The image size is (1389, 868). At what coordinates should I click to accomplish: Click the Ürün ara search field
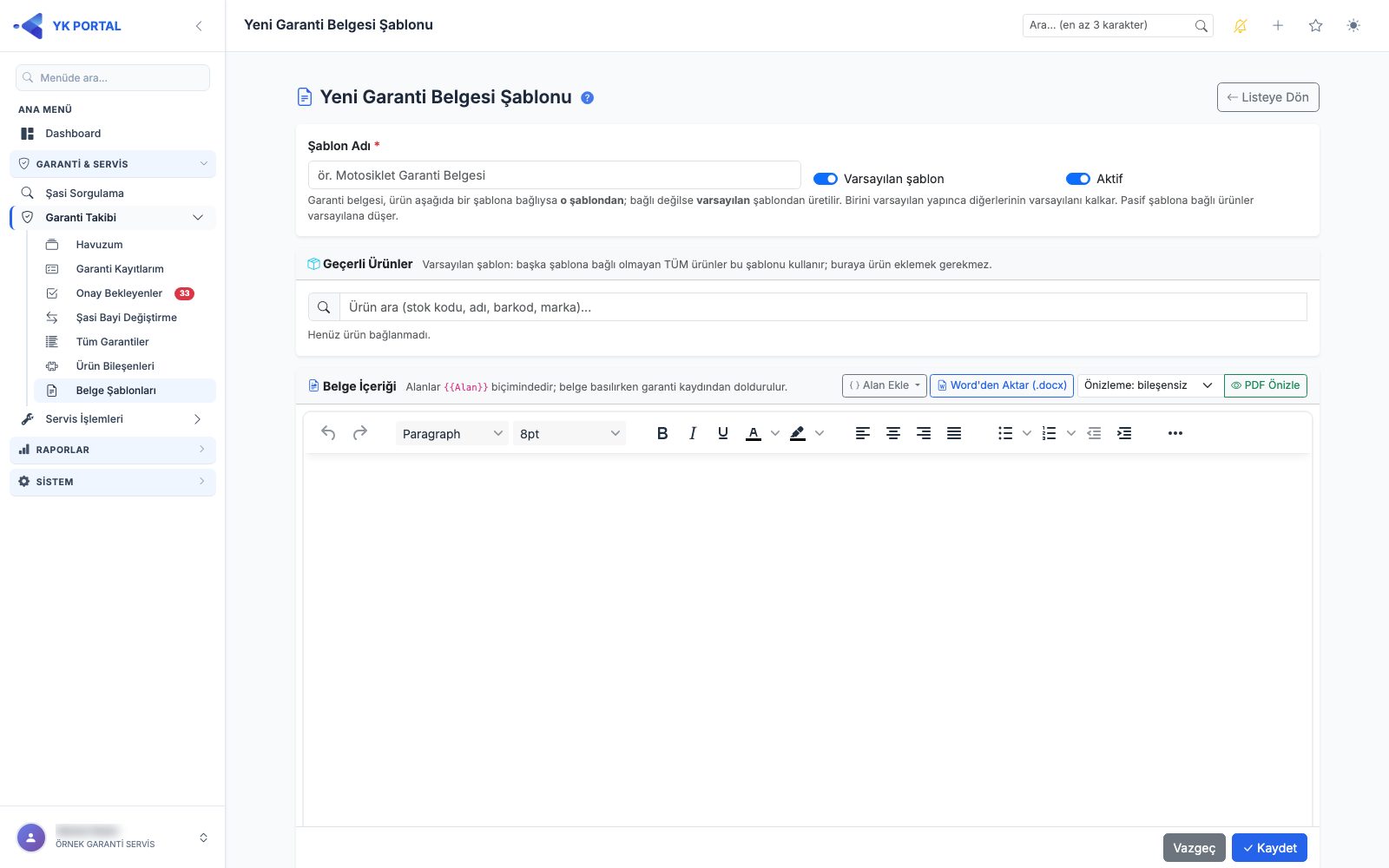823,307
